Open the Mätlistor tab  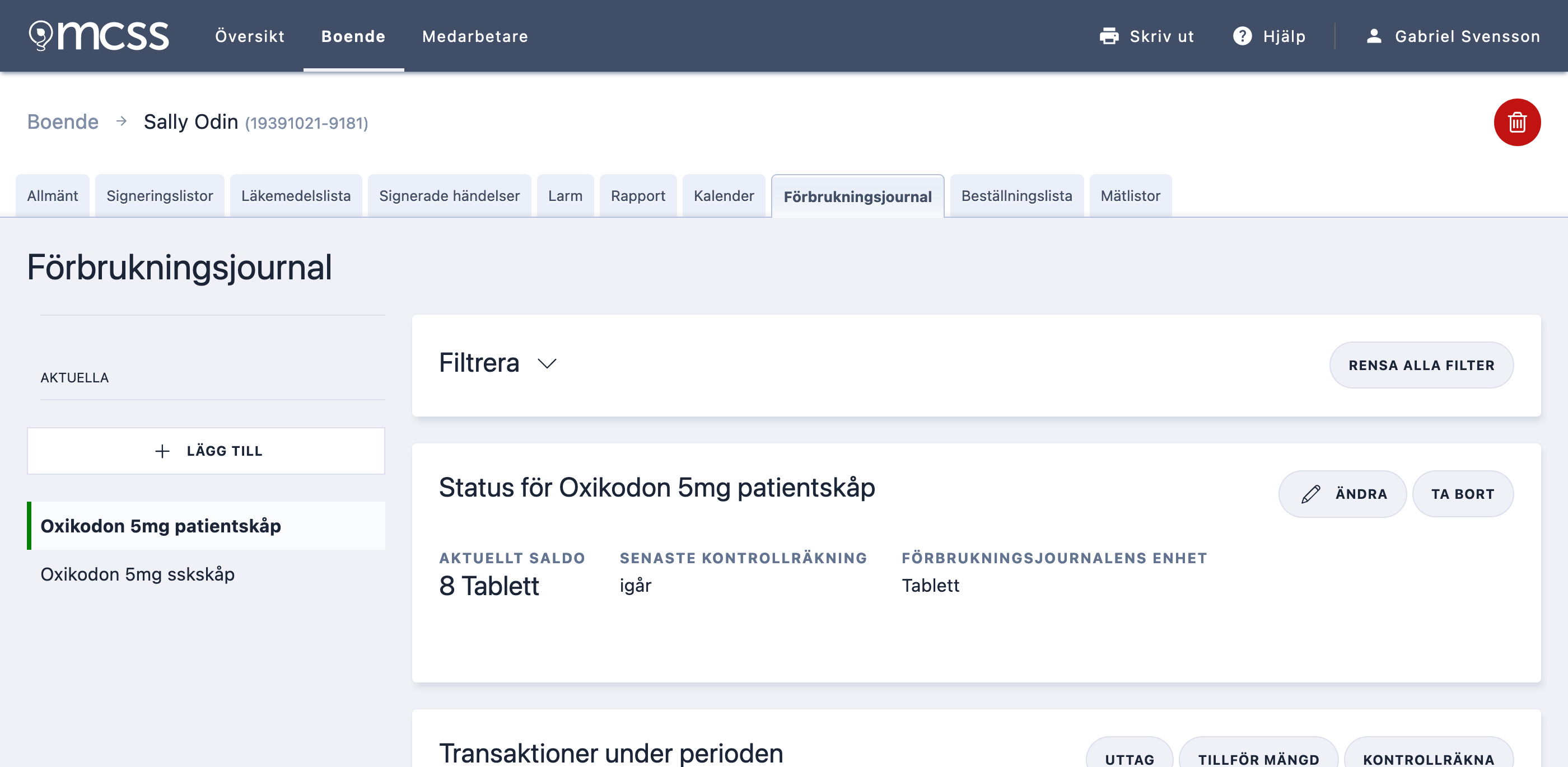[x=1130, y=195]
